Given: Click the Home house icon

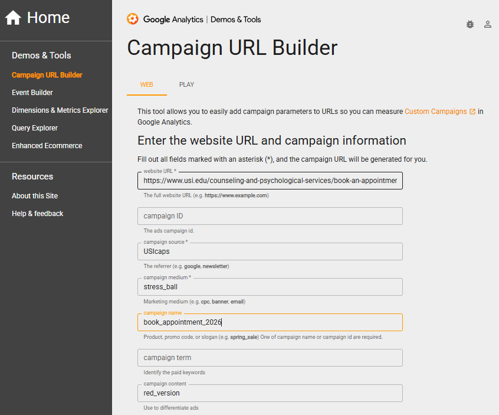Looking at the screenshot, I should [13, 18].
